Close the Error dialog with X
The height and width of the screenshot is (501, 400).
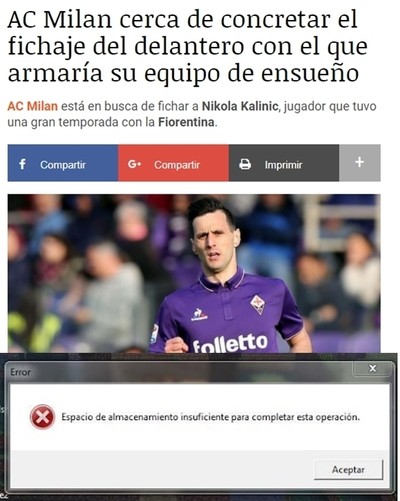coord(372,368)
